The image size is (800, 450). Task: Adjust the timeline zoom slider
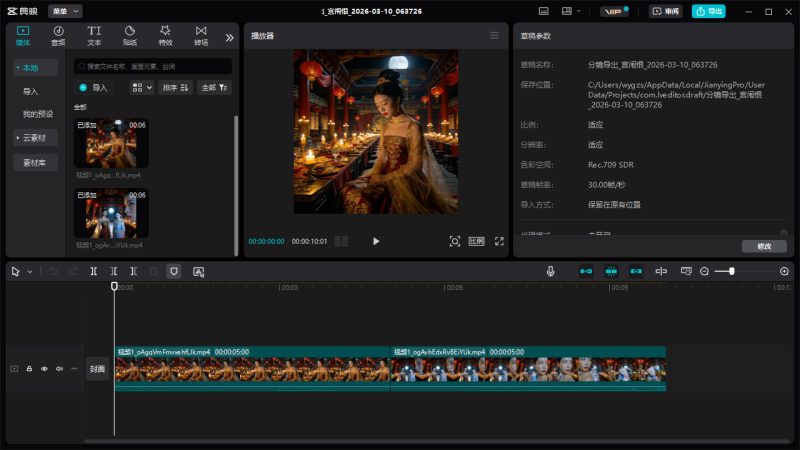732,271
